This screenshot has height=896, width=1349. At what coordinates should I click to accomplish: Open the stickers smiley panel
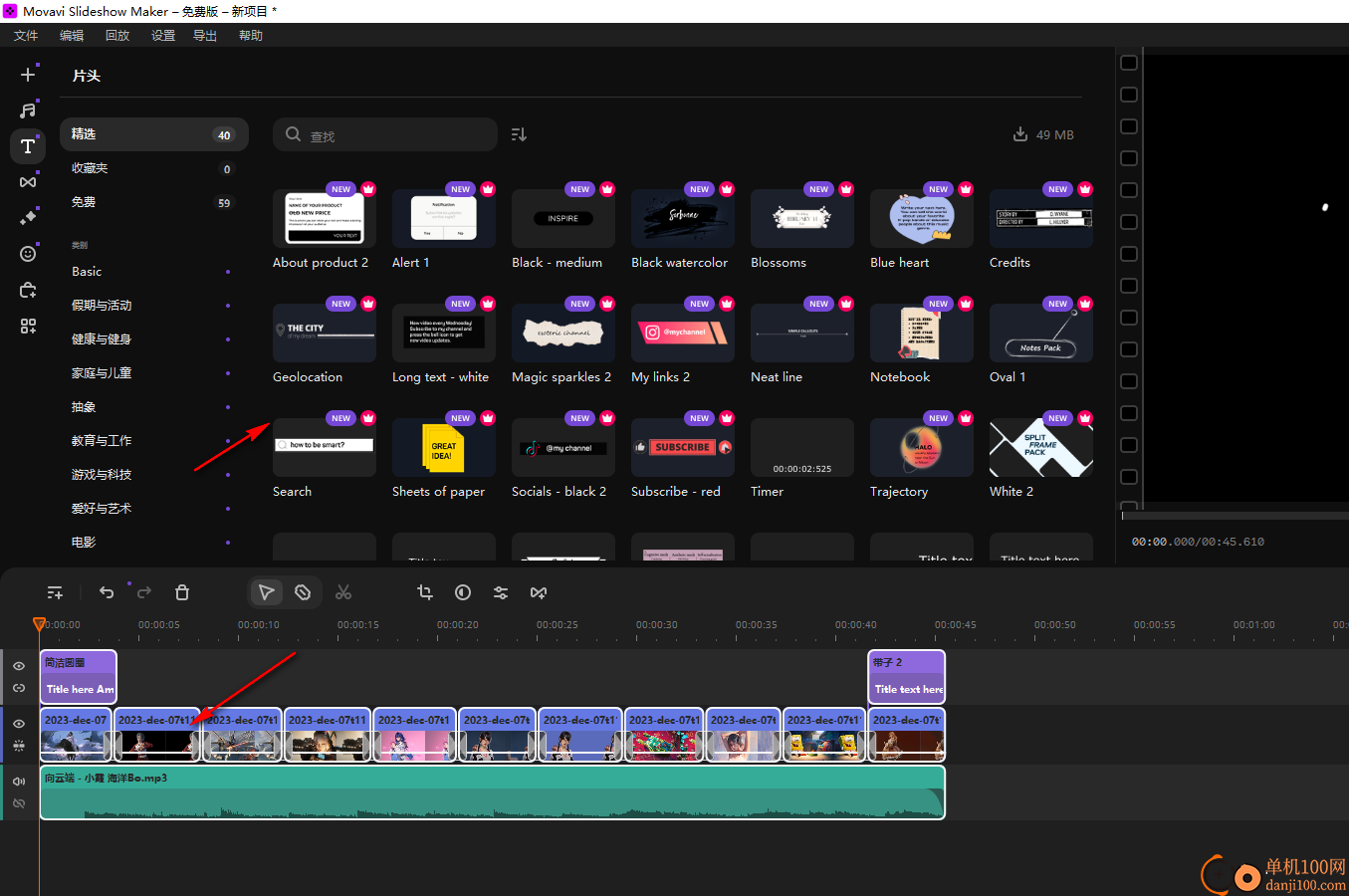tap(28, 254)
